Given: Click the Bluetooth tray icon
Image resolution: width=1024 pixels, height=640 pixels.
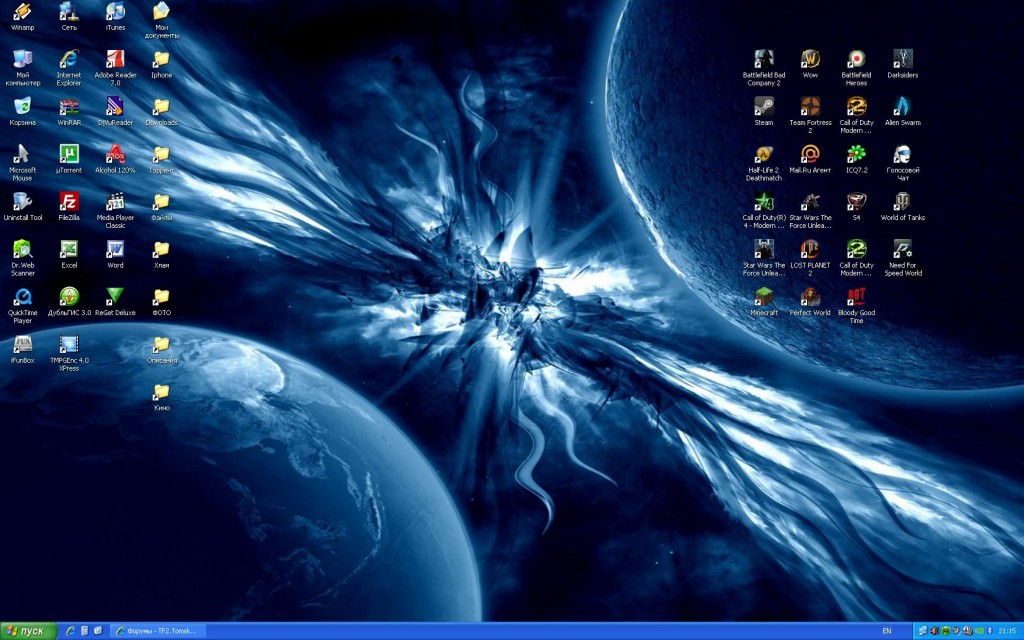Looking at the screenshot, I should pyautogui.click(x=990, y=631).
